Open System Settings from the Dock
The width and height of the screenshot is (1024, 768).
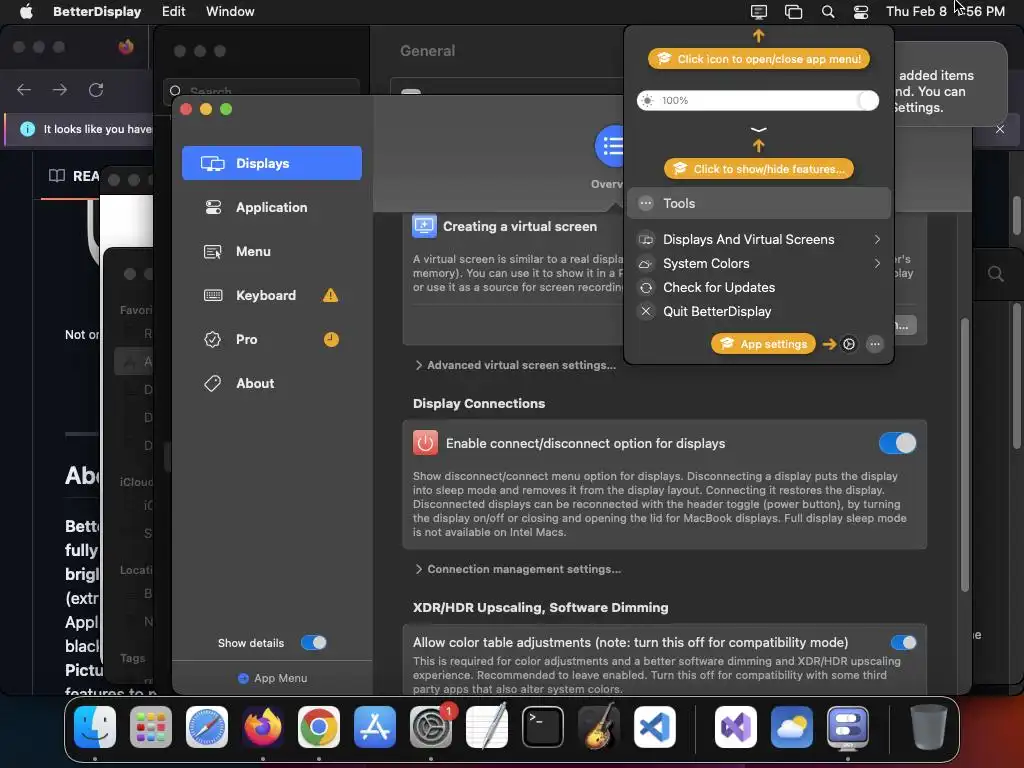[431, 727]
